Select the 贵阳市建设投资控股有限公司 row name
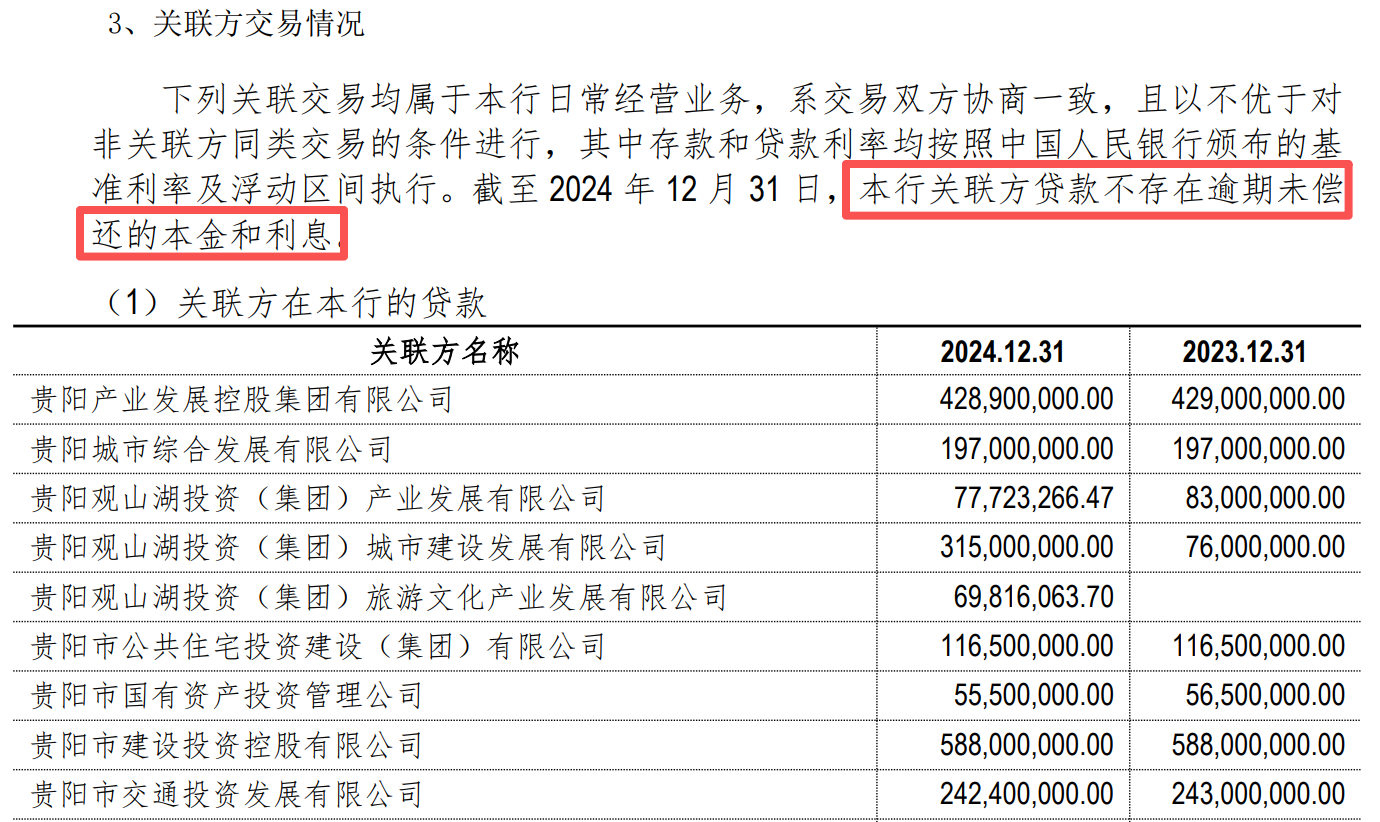The image size is (1380, 822). 227,745
